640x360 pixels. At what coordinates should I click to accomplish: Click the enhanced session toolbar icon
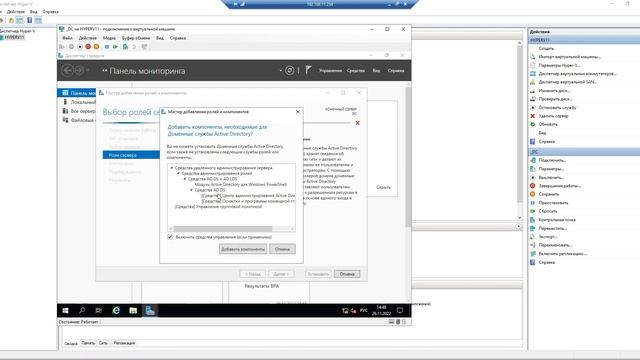point(144,47)
